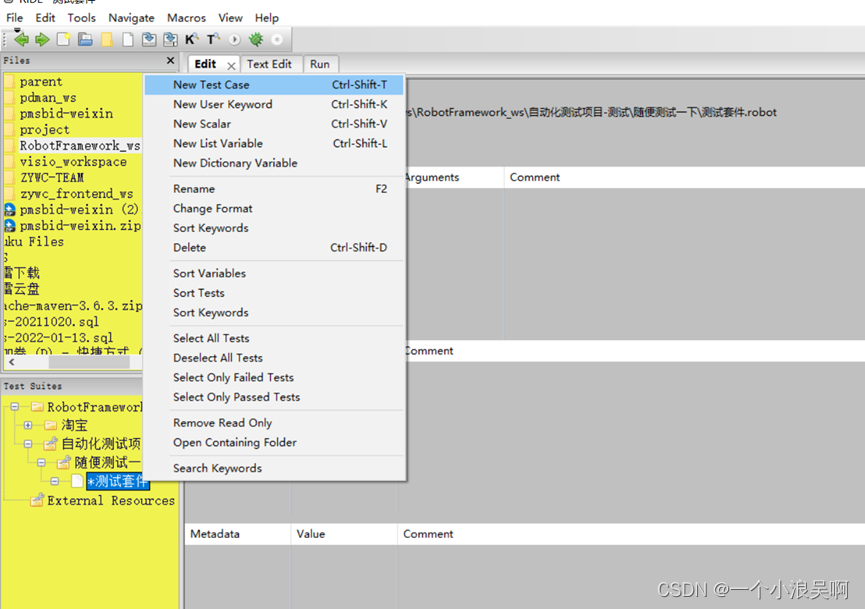Switch to the Text Edit tab
The height and width of the screenshot is (609, 865).
click(x=269, y=64)
